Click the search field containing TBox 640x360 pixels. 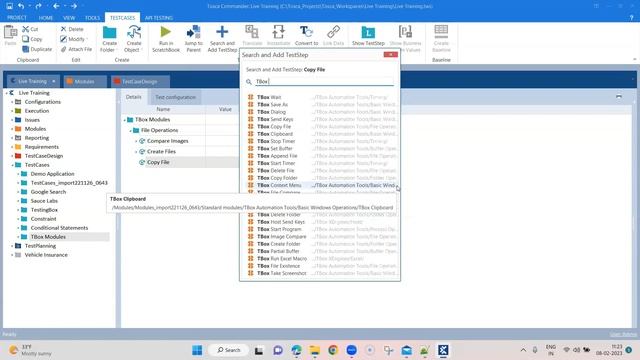point(324,82)
